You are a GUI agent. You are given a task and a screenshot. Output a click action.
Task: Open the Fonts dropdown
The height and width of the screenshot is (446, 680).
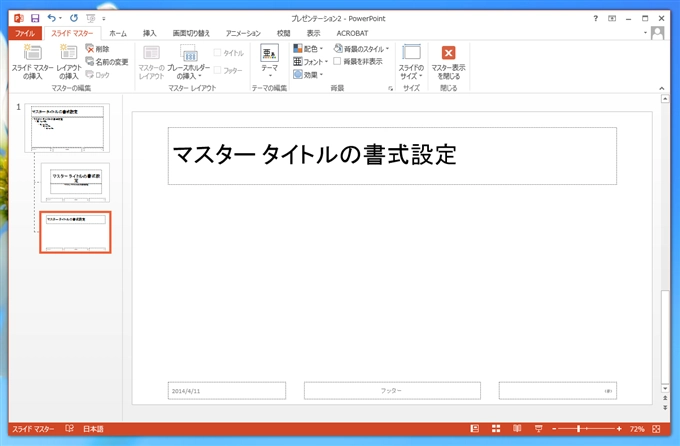pyautogui.click(x=310, y=62)
